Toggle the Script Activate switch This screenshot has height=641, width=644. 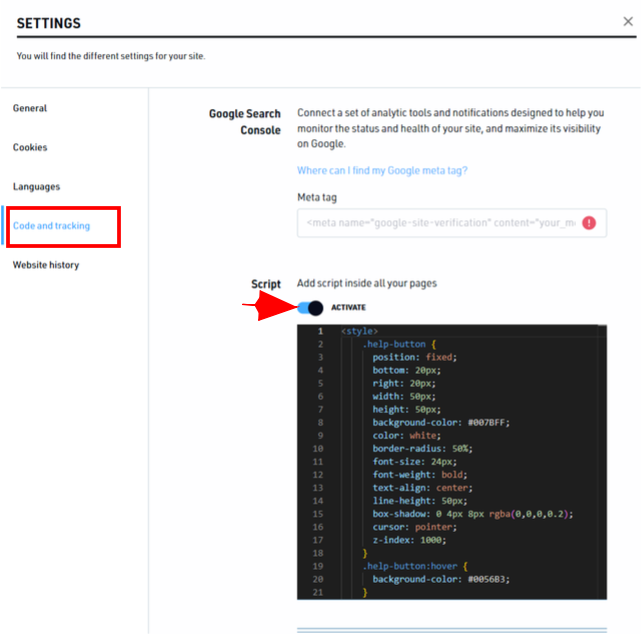[x=310, y=308]
